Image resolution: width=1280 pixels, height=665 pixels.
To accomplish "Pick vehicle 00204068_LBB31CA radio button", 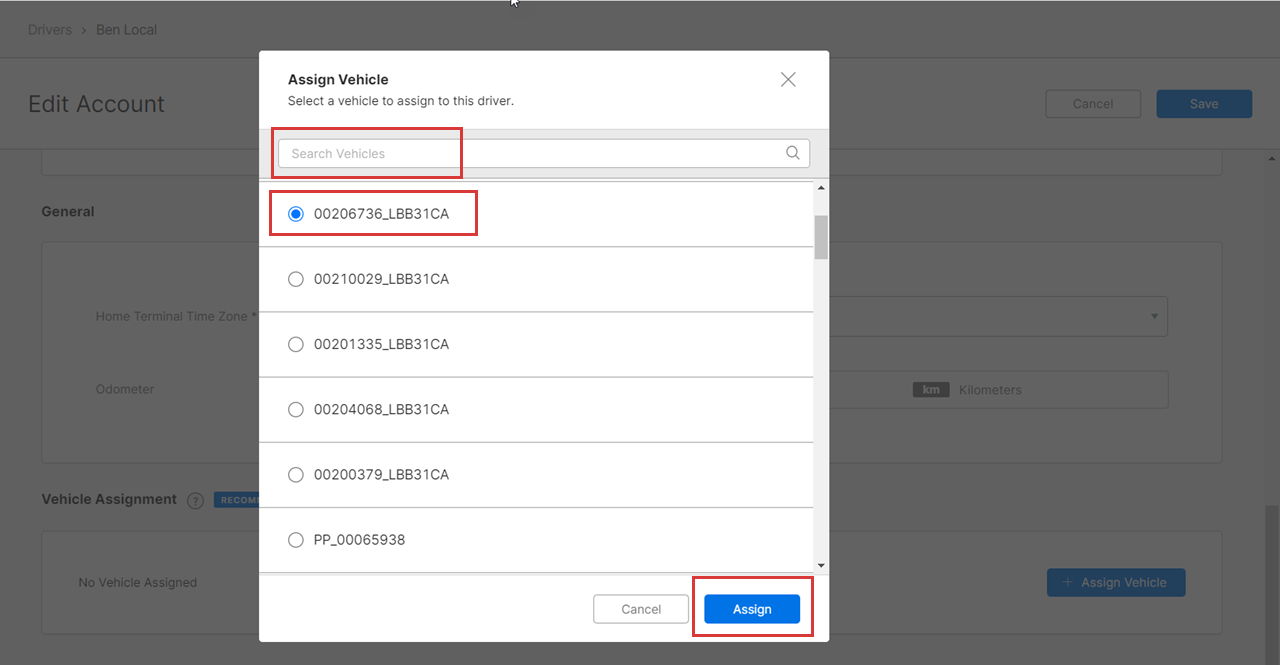I will pos(296,409).
